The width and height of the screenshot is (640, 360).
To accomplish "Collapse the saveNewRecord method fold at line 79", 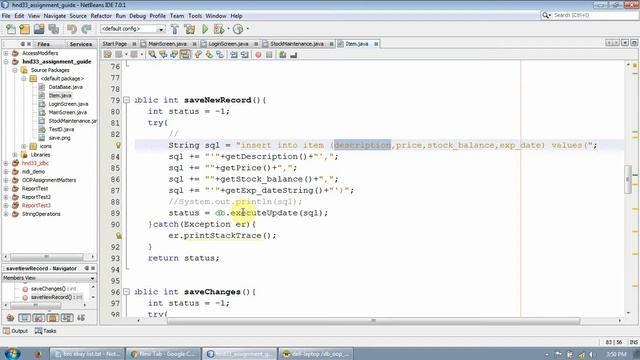I will [127, 100].
